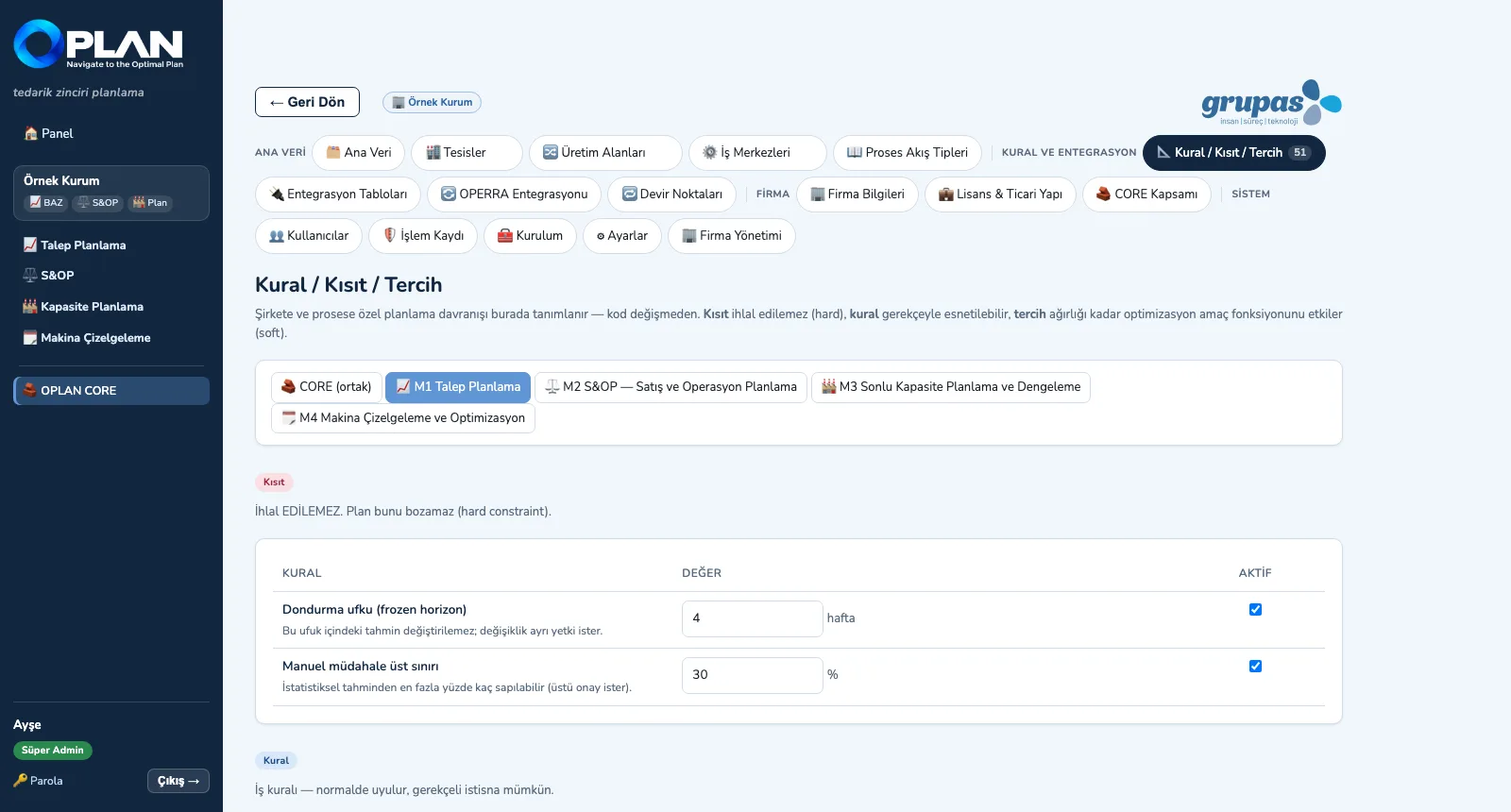Image resolution: width=1511 pixels, height=812 pixels.
Task: Open the Ayarlar section
Action: [622, 236]
